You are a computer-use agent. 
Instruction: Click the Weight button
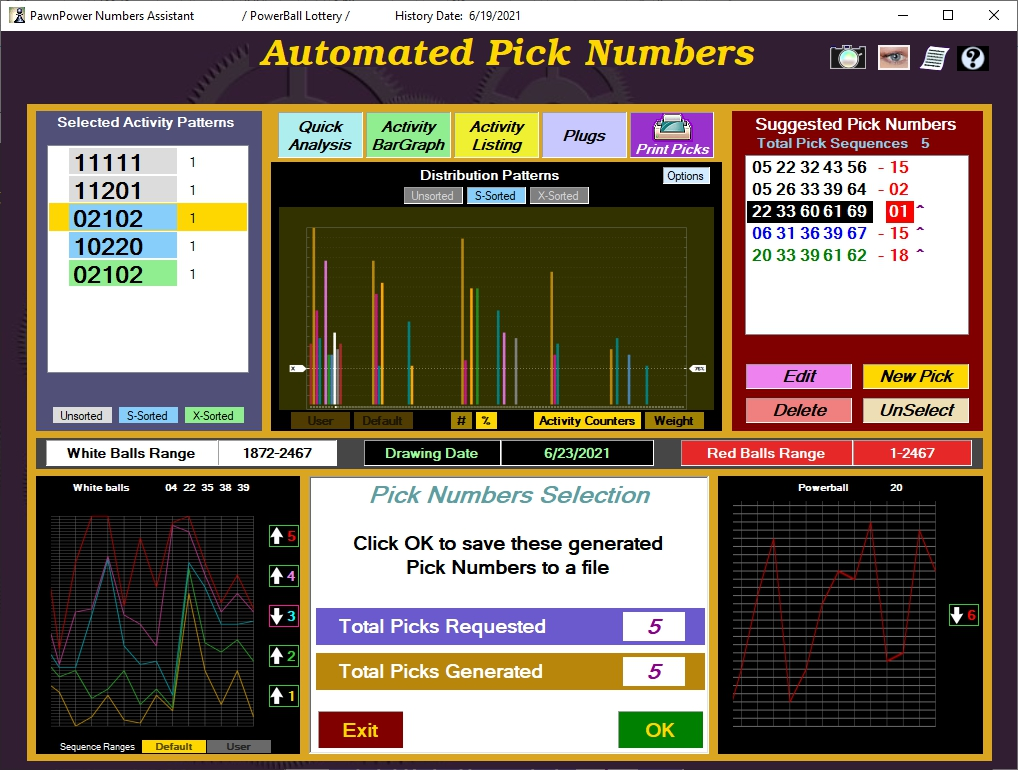674,421
